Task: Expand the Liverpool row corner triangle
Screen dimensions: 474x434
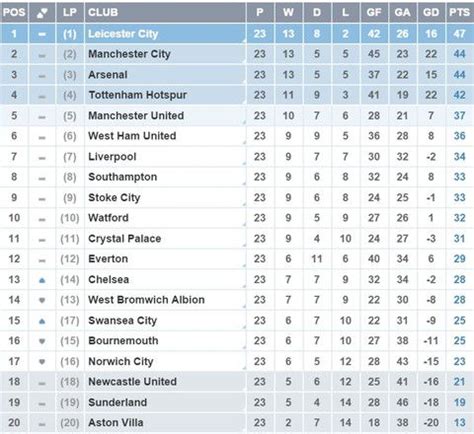Action: point(244,164)
